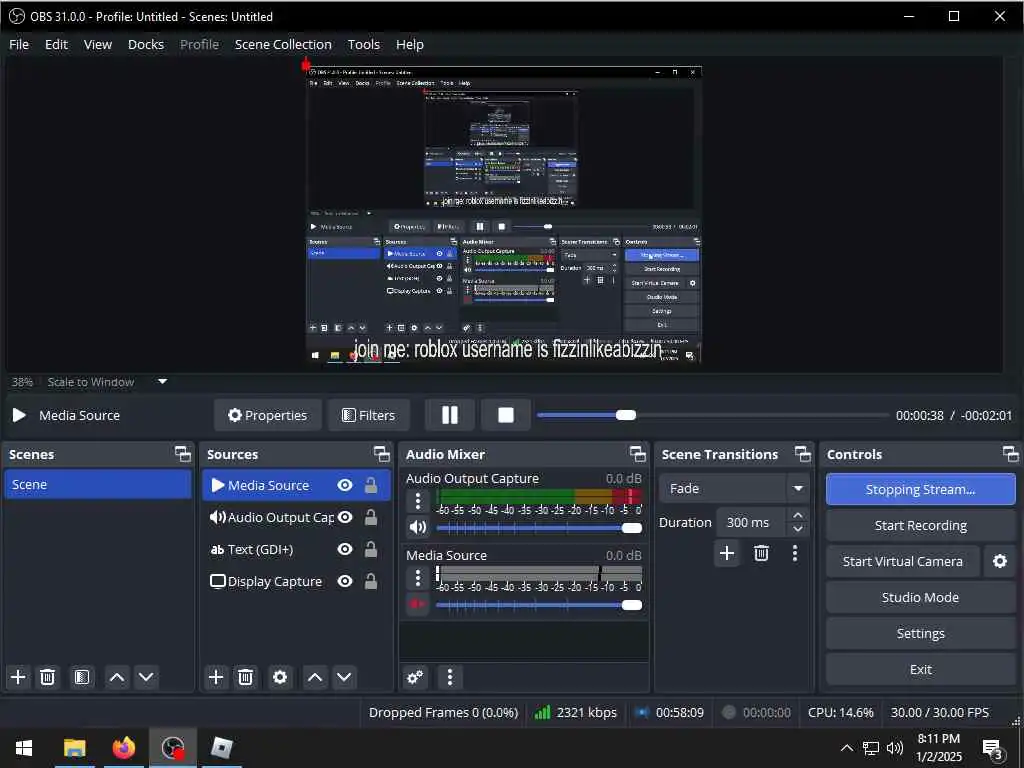Pause the Media Source playback
Viewport: 1024px width, 768px height.
click(449, 415)
